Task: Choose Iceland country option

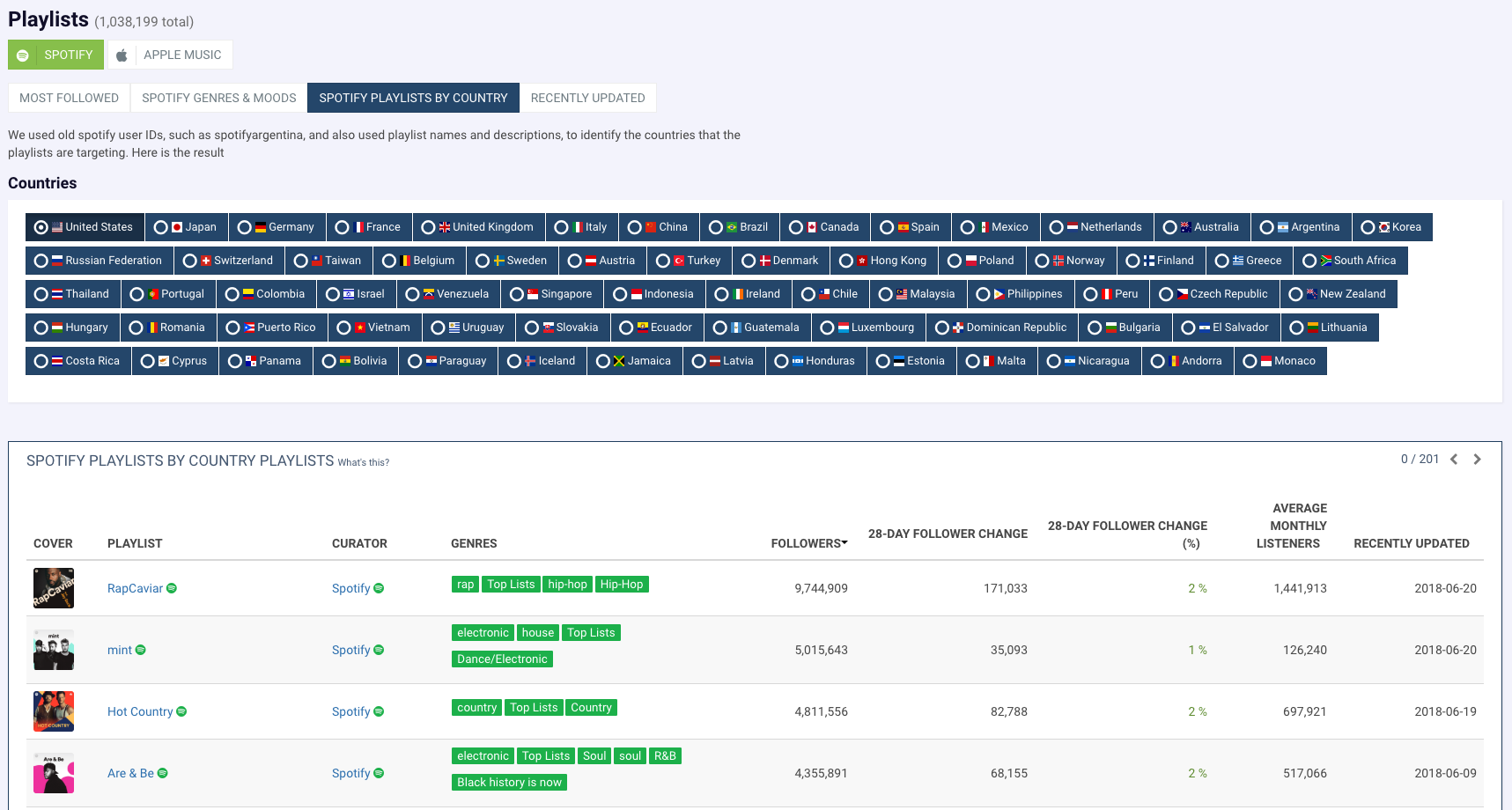Action: pyautogui.click(x=542, y=361)
